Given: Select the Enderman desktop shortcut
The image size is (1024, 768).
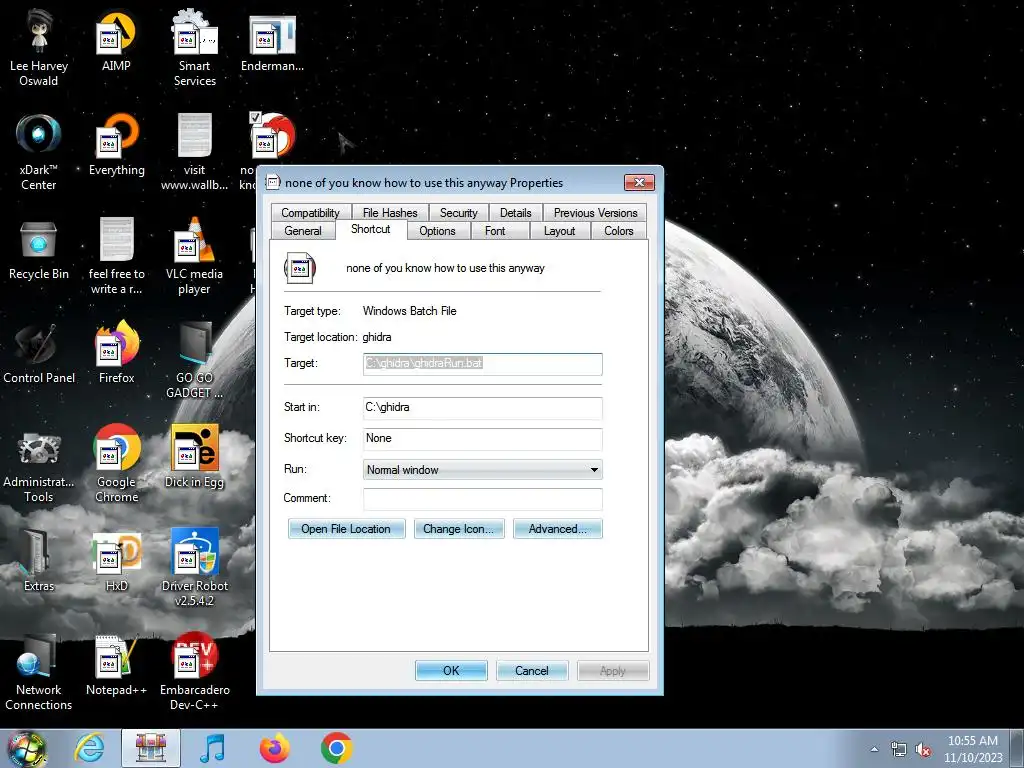Looking at the screenshot, I should pos(272,40).
